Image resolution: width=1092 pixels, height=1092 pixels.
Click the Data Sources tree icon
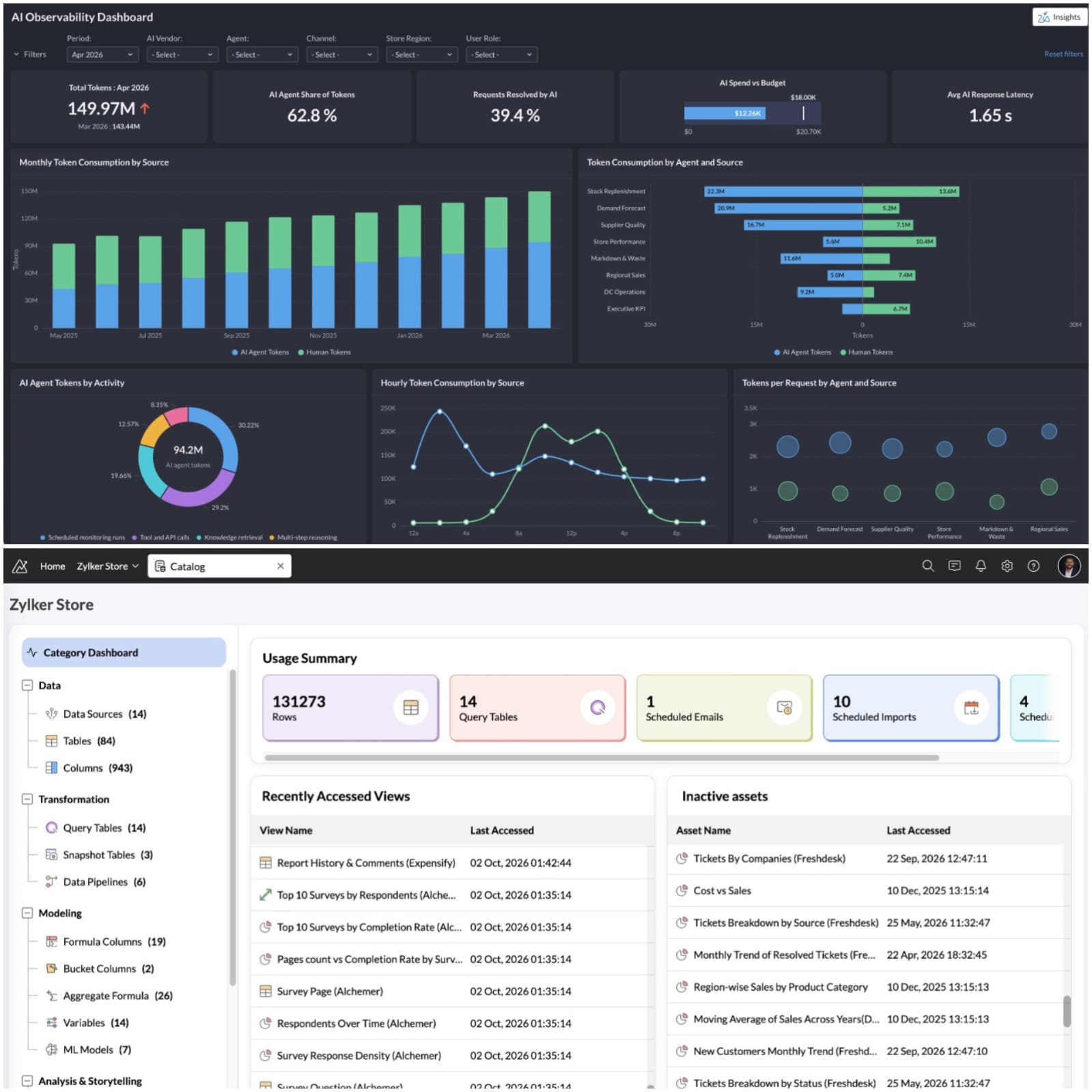(x=51, y=714)
